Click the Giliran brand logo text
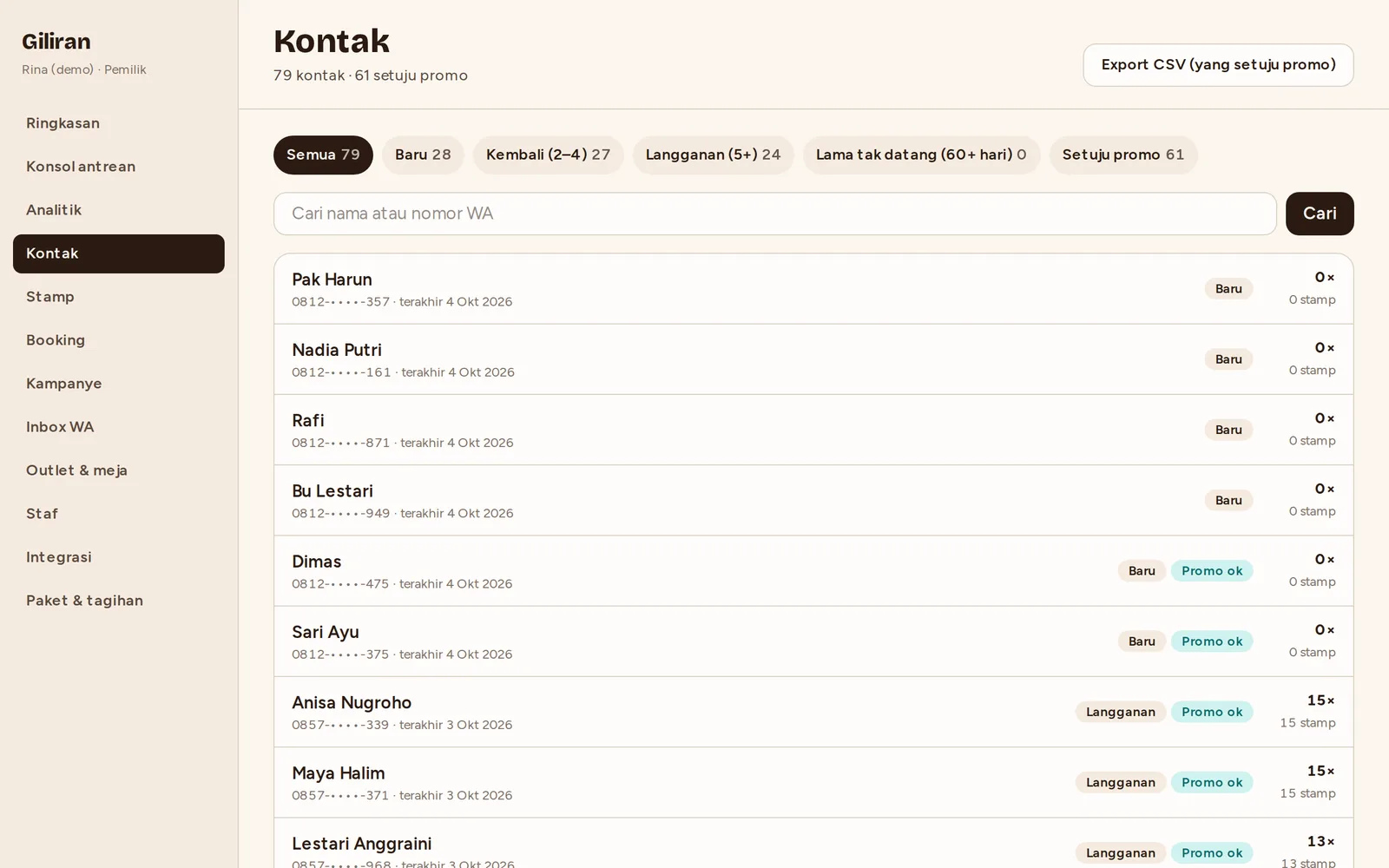Viewport: 1389px width, 868px height. [56, 42]
